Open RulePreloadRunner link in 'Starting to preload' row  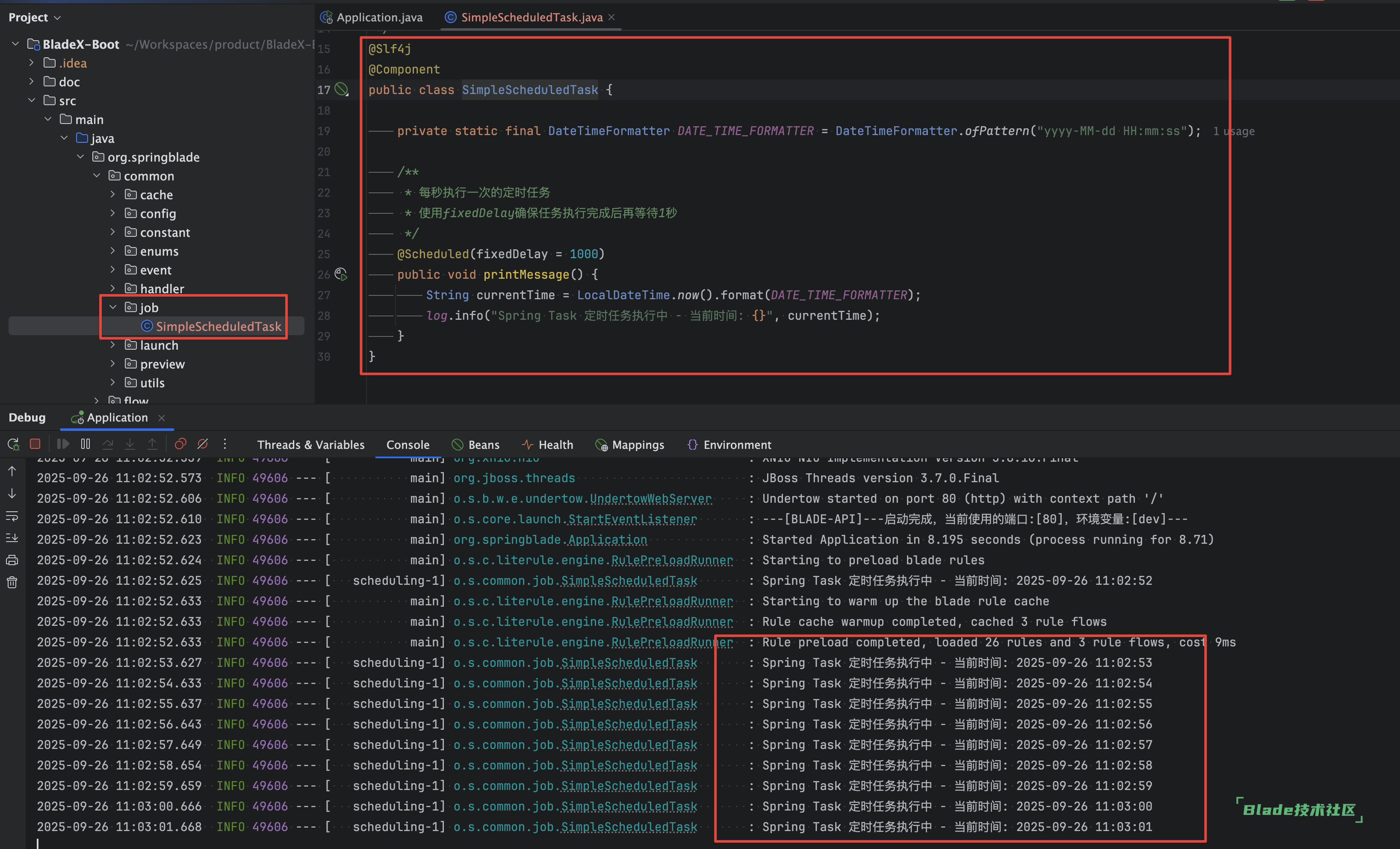(x=672, y=560)
